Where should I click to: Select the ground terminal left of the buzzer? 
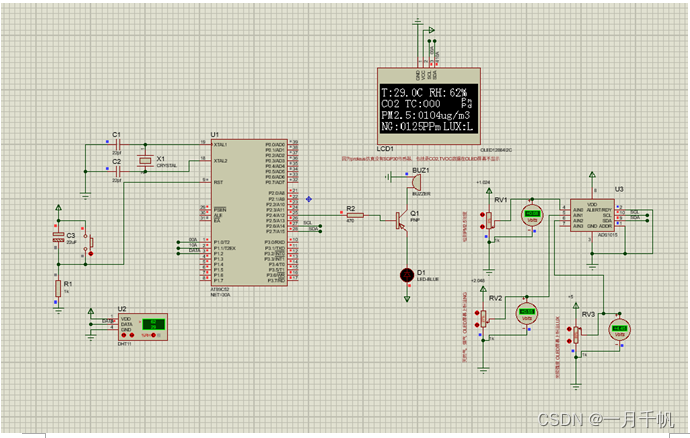click(388, 177)
